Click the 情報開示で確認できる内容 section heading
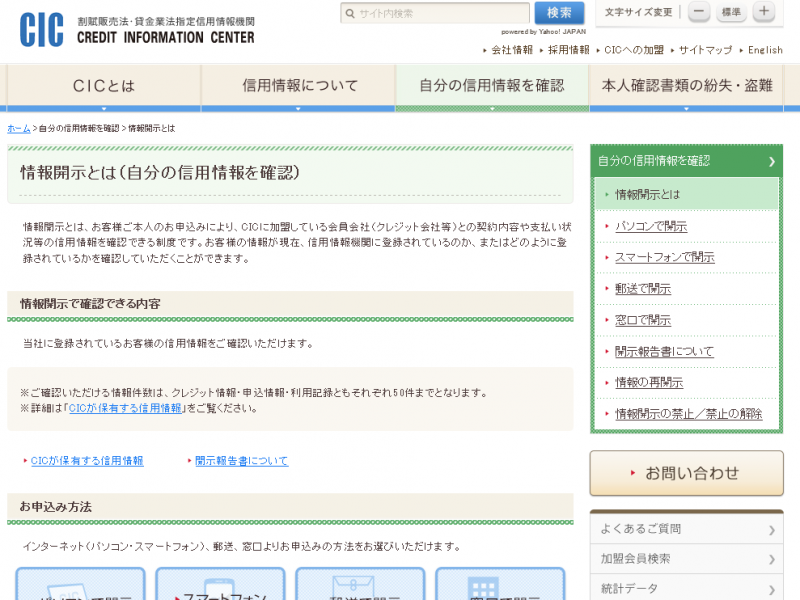 click(x=90, y=304)
